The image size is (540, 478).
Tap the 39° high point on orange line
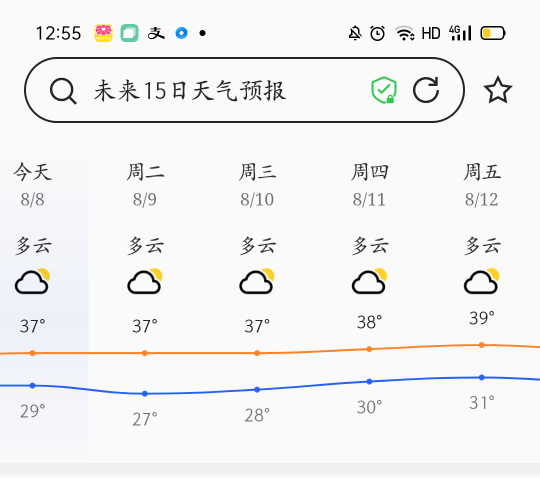click(x=481, y=345)
